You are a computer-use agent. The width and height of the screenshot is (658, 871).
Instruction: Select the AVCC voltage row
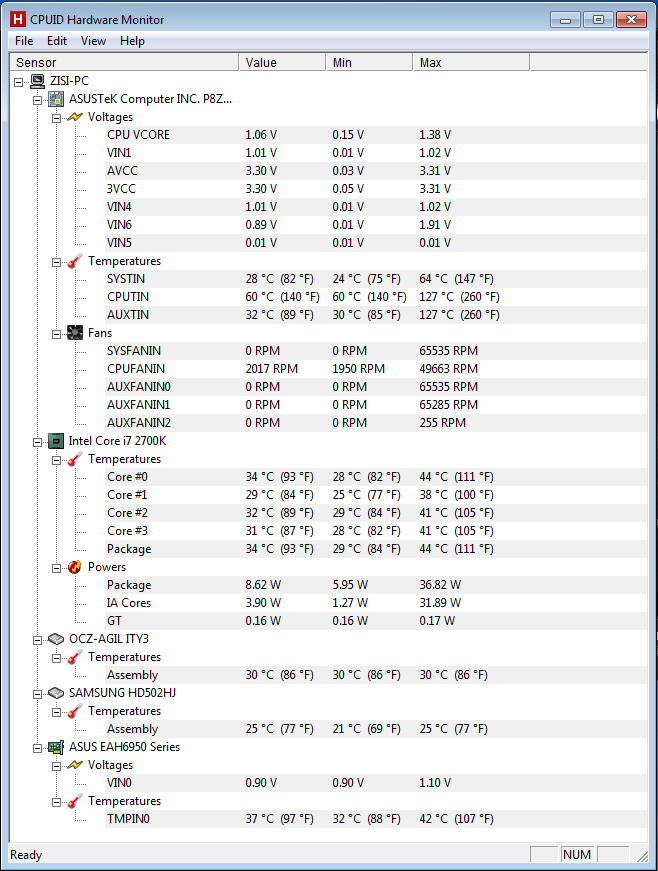click(376, 171)
